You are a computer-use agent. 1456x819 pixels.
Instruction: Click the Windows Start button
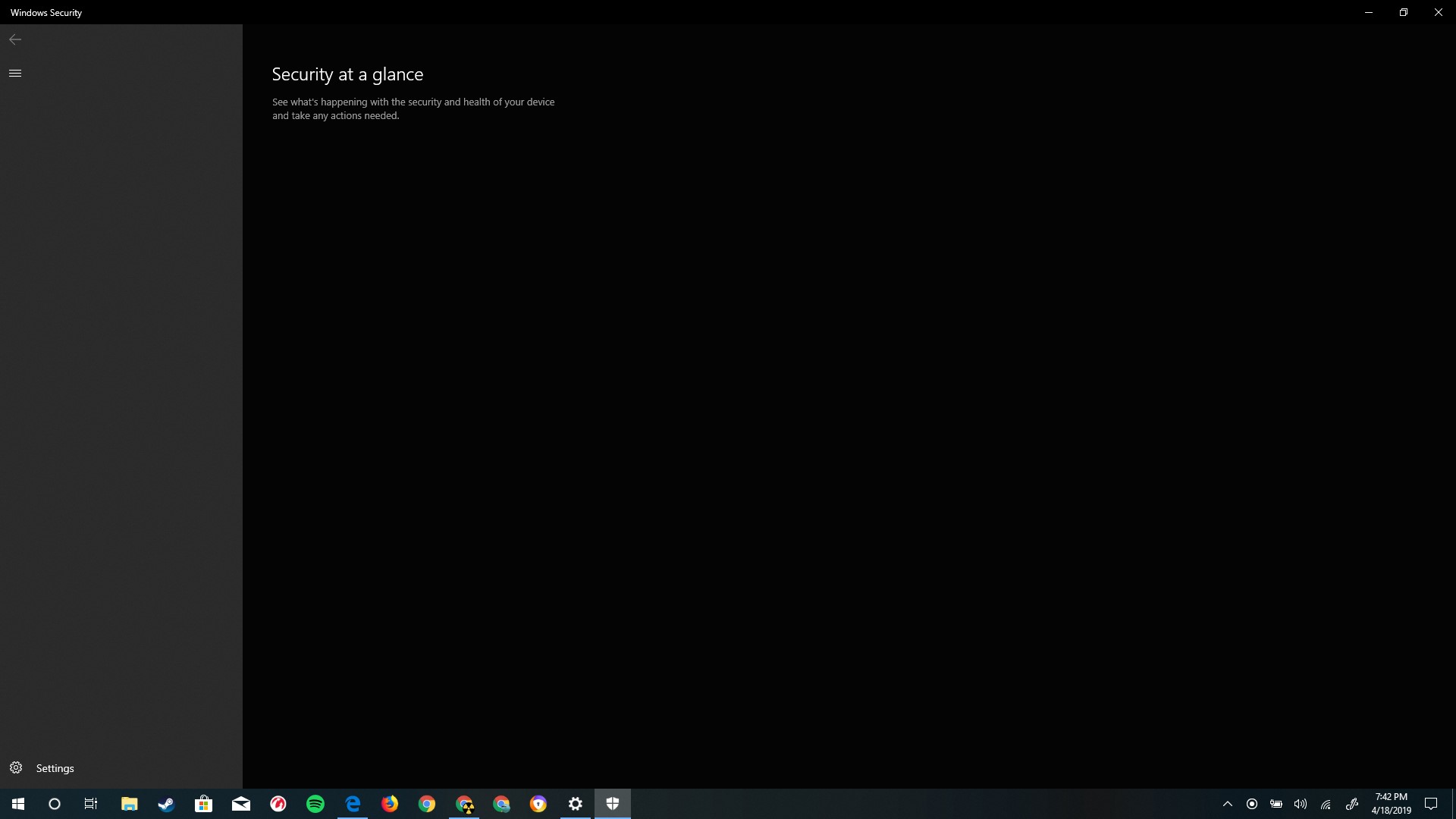pyautogui.click(x=18, y=804)
